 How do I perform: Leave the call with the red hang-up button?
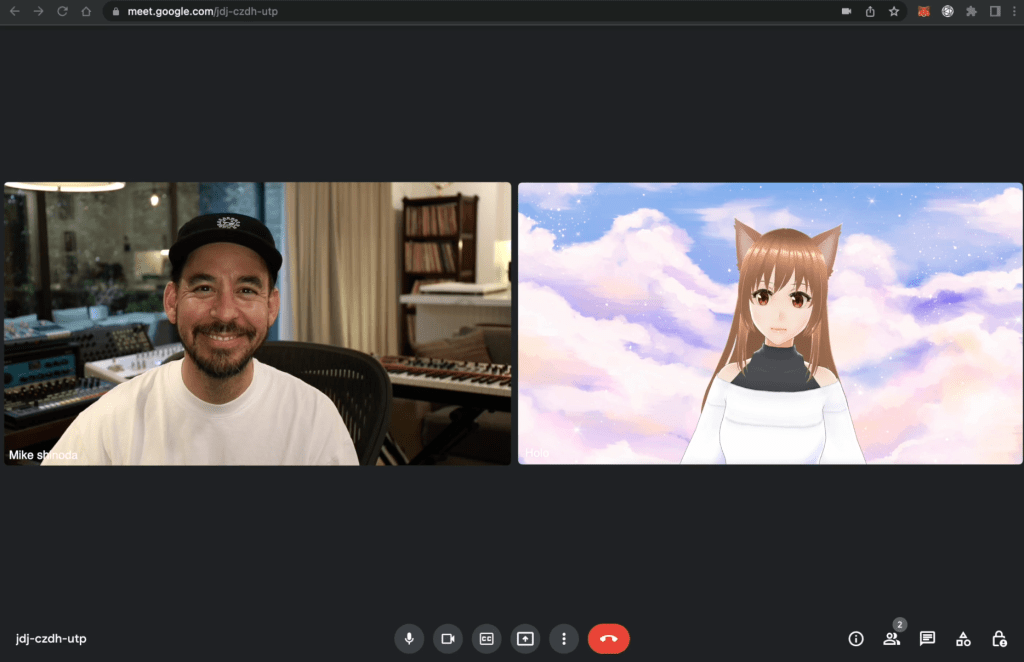(609, 638)
